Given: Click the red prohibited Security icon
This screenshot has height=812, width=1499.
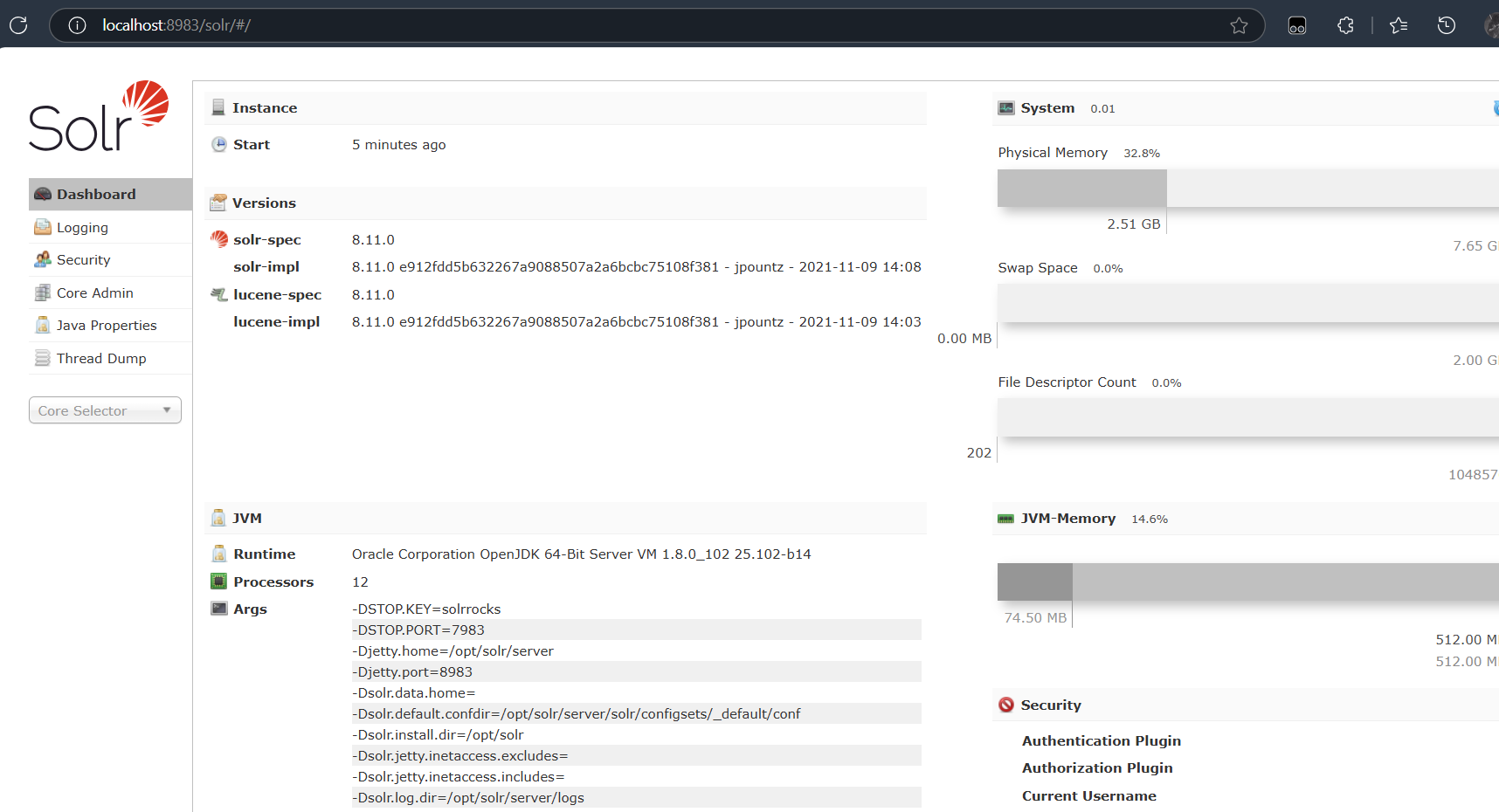Looking at the screenshot, I should pyautogui.click(x=1006, y=705).
